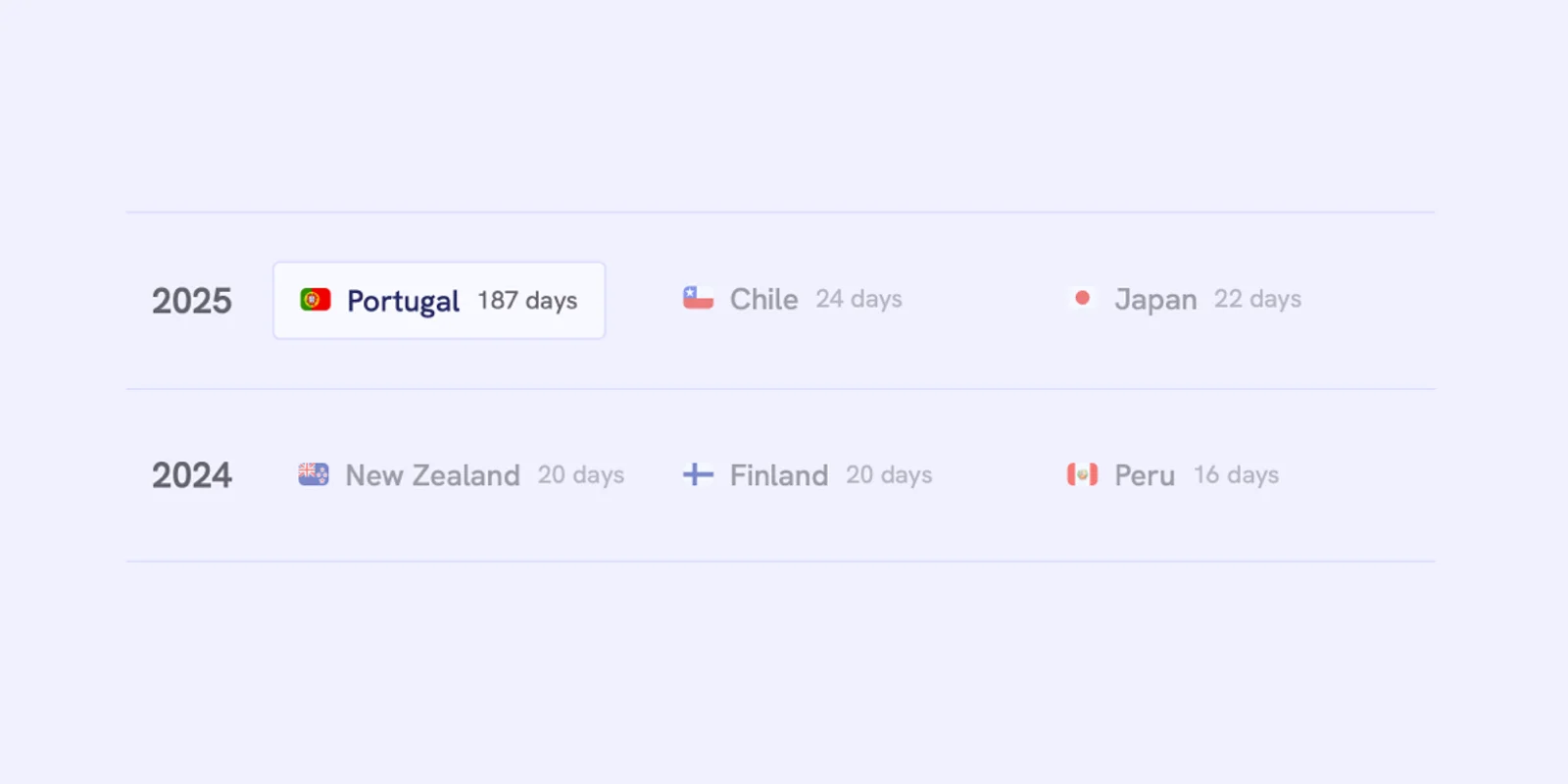Click the Peru flag icon
Screen dimensions: 1568x784
tap(1082, 474)
